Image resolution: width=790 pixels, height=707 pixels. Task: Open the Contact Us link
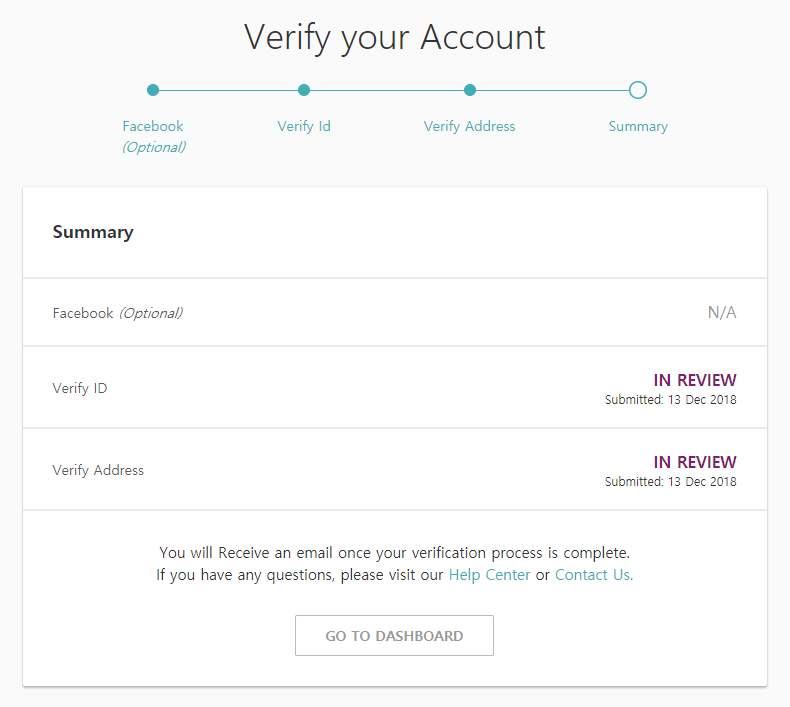(594, 575)
